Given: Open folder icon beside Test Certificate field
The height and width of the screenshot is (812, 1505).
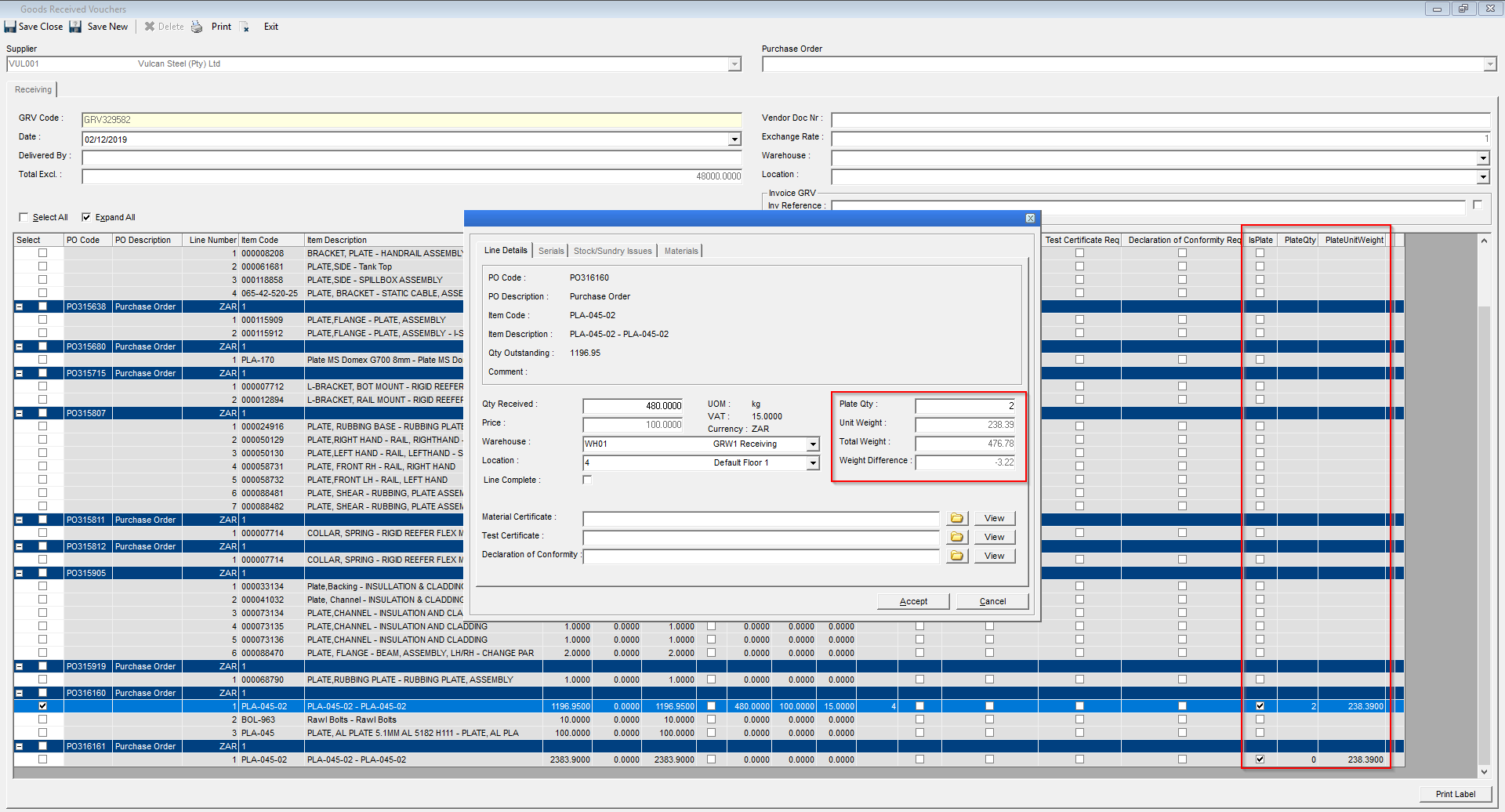Looking at the screenshot, I should point(956,537).
